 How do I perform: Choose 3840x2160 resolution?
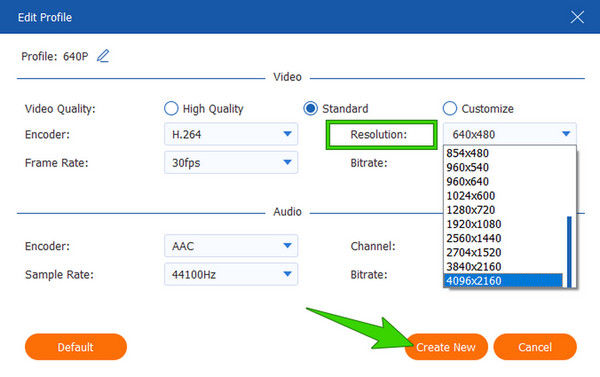click(503, 266)
